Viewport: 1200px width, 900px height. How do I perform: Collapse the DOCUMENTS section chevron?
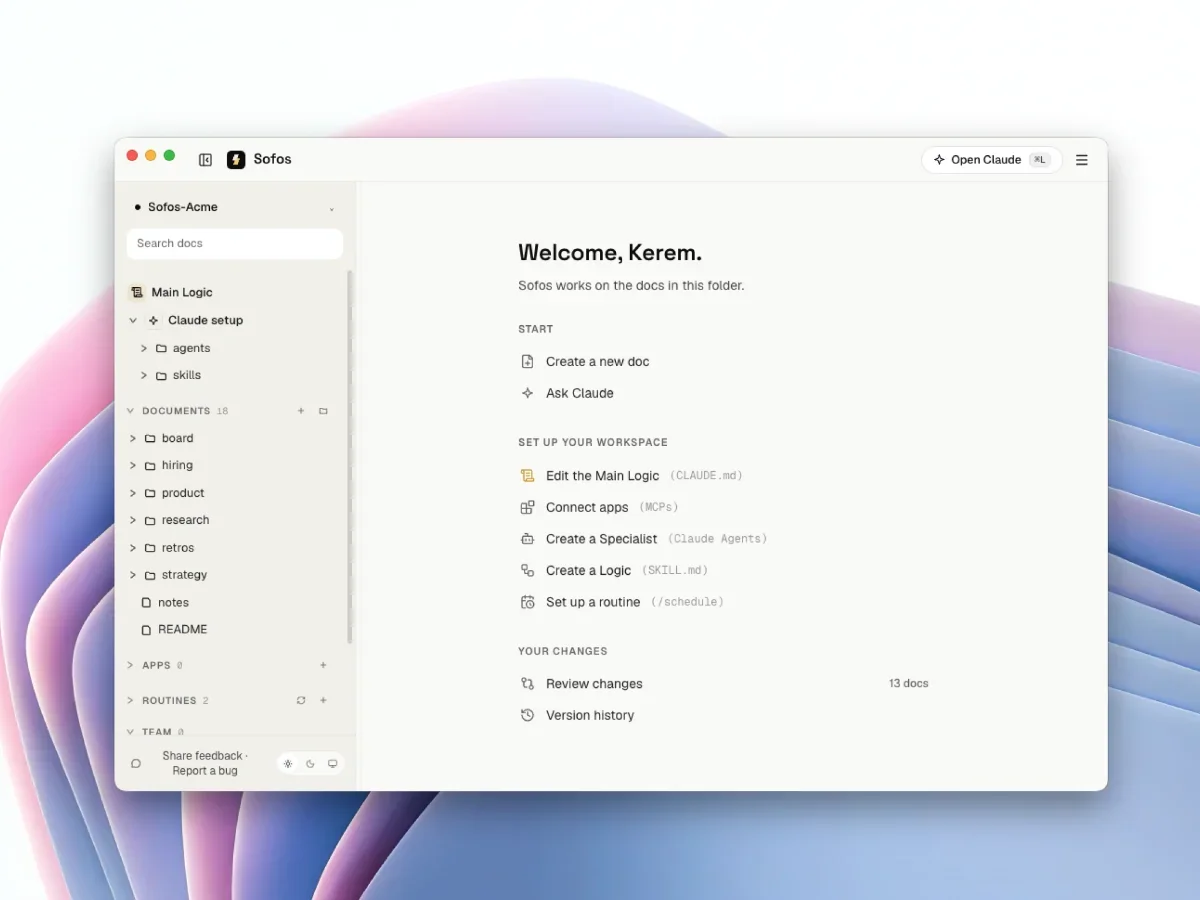pyautogui.click(x=130, y=411)
